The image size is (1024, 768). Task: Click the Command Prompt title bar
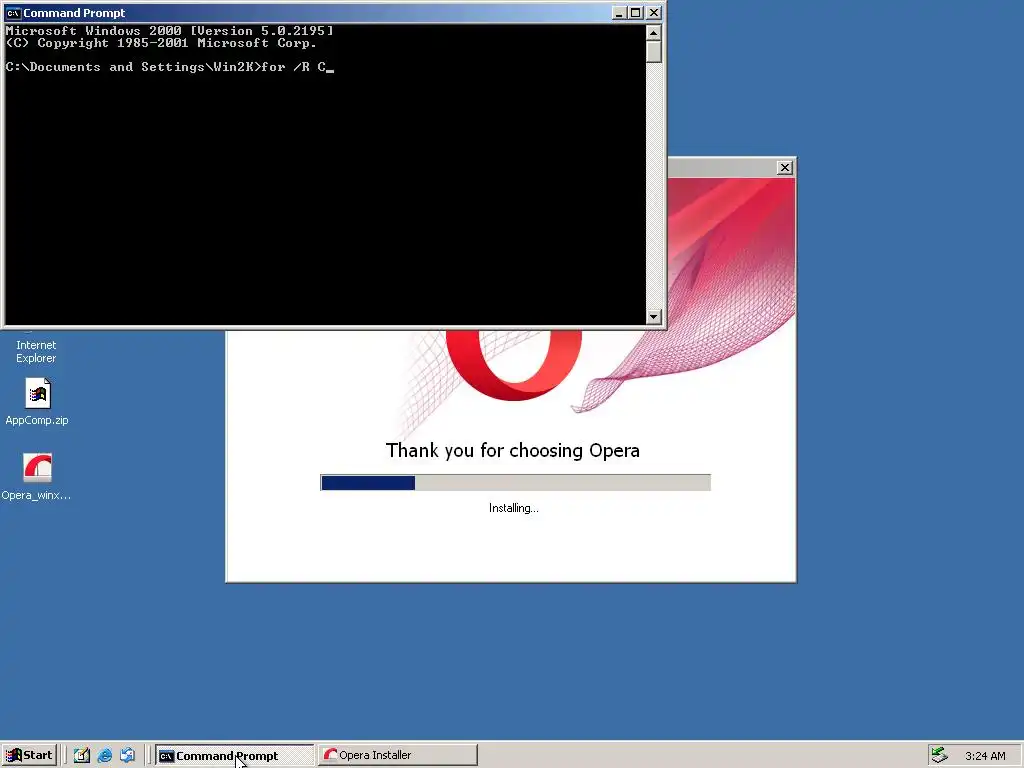(333, 12)
